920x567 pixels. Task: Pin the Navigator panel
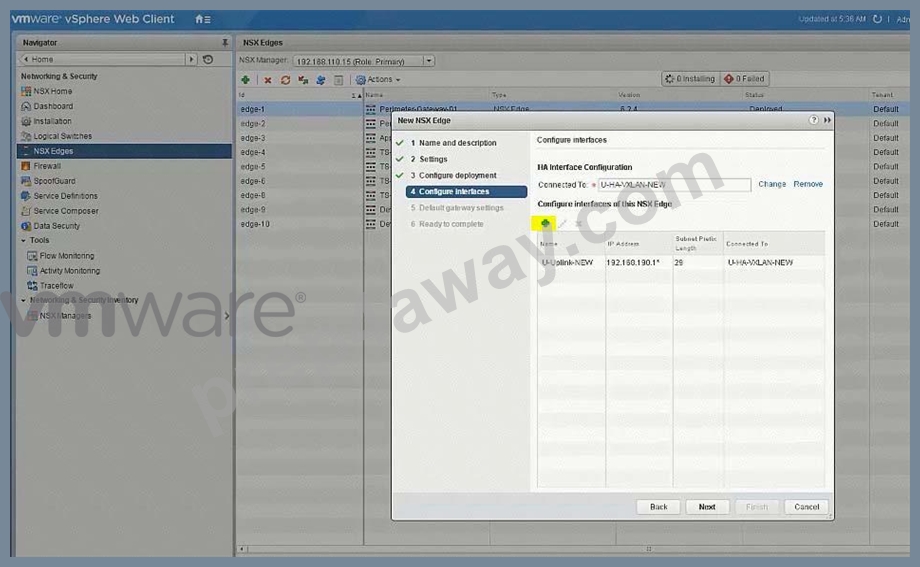(225, 42)
